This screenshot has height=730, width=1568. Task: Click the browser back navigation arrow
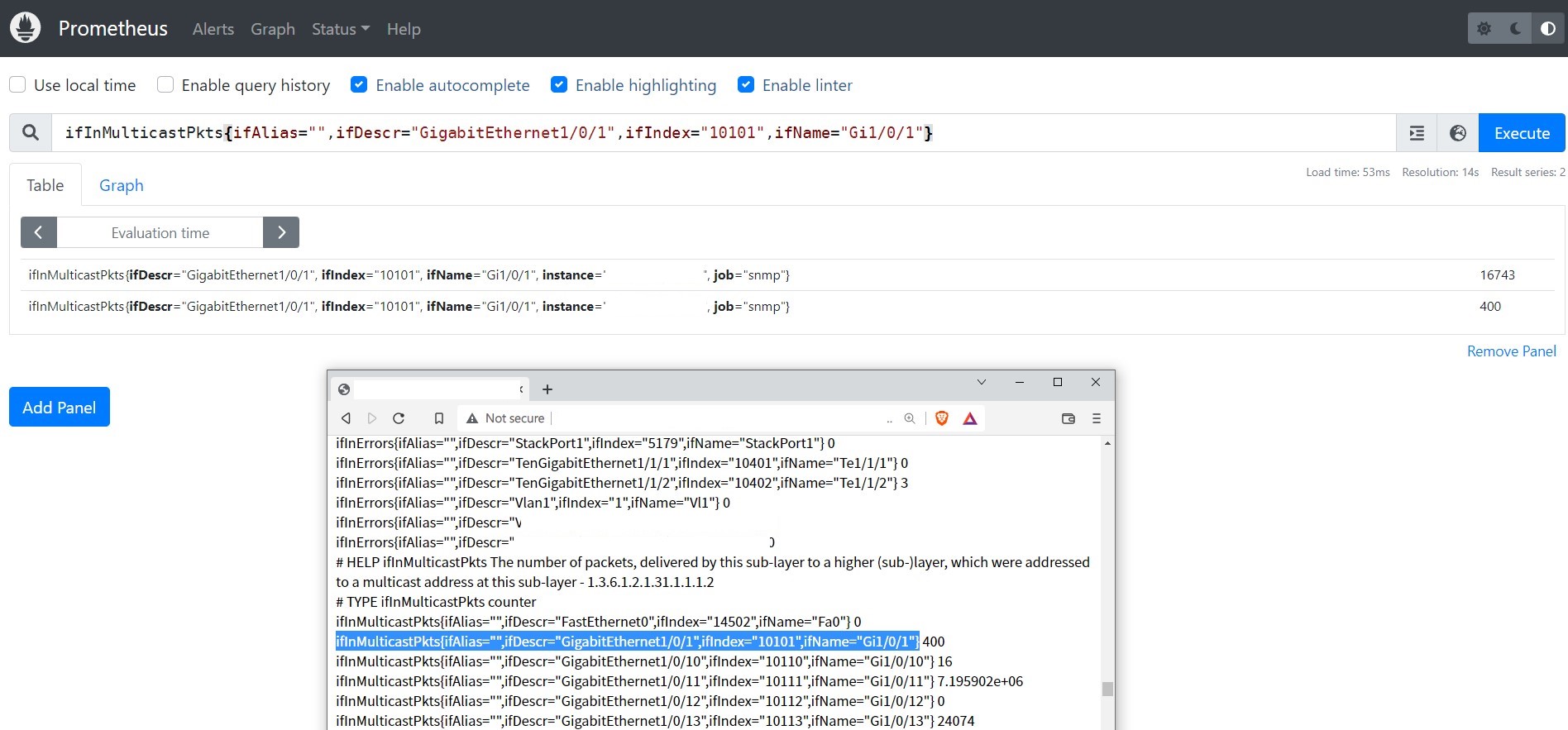click(x=347, y=418)
